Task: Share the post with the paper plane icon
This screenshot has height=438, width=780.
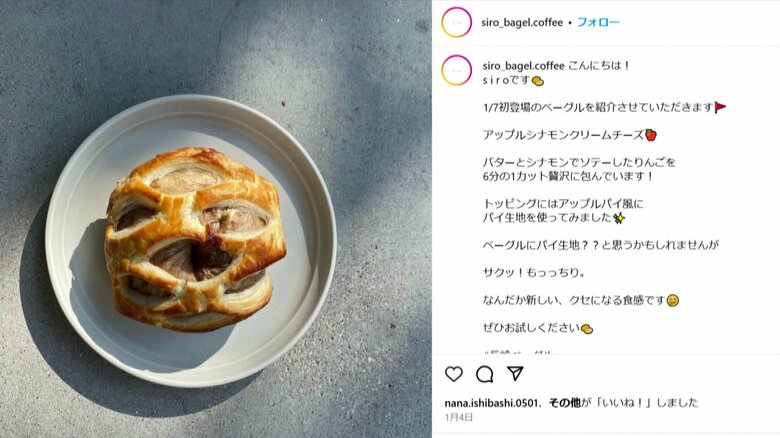Action: click(515, 373)
